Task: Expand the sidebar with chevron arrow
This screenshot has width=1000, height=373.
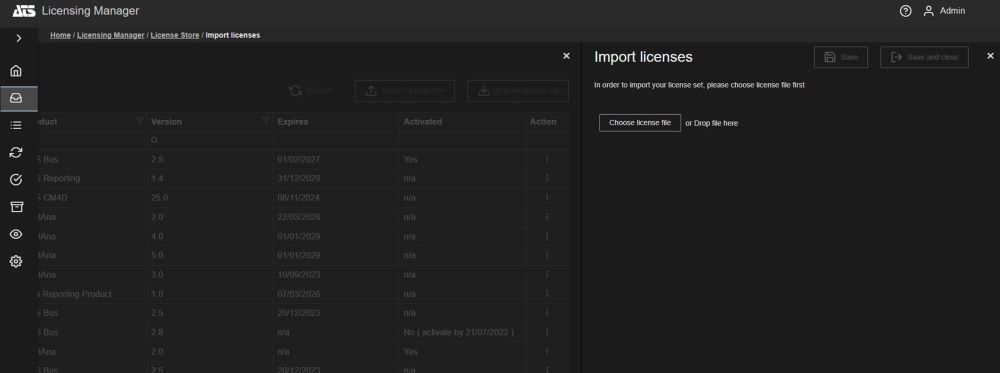Action: [18, 38]
